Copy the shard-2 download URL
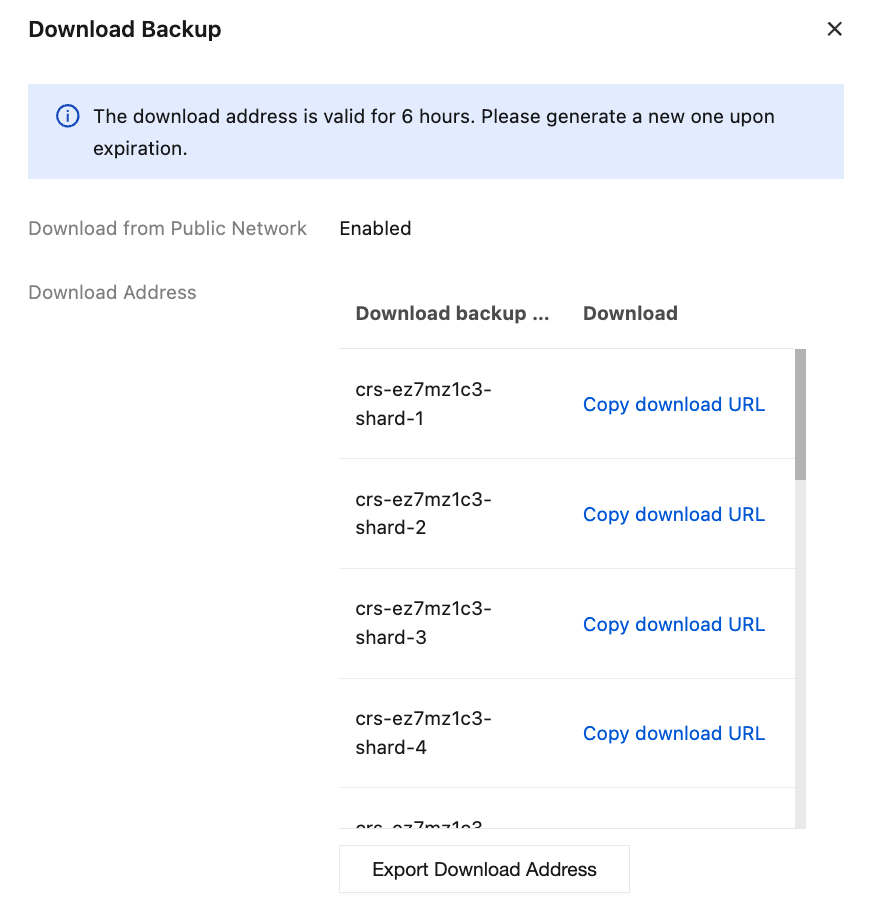The width and height of the screenshot is (870, 918). coord(673,514)
